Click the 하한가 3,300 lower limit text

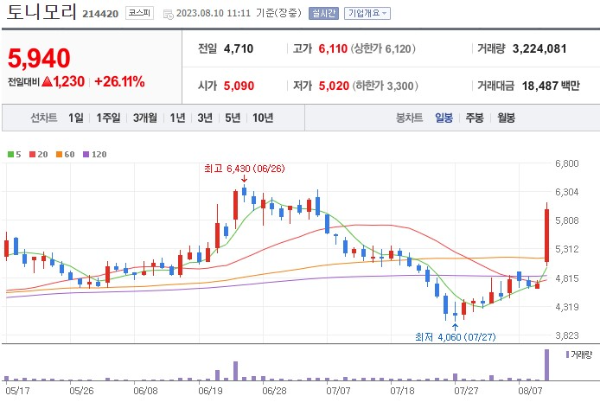(385, 86)
